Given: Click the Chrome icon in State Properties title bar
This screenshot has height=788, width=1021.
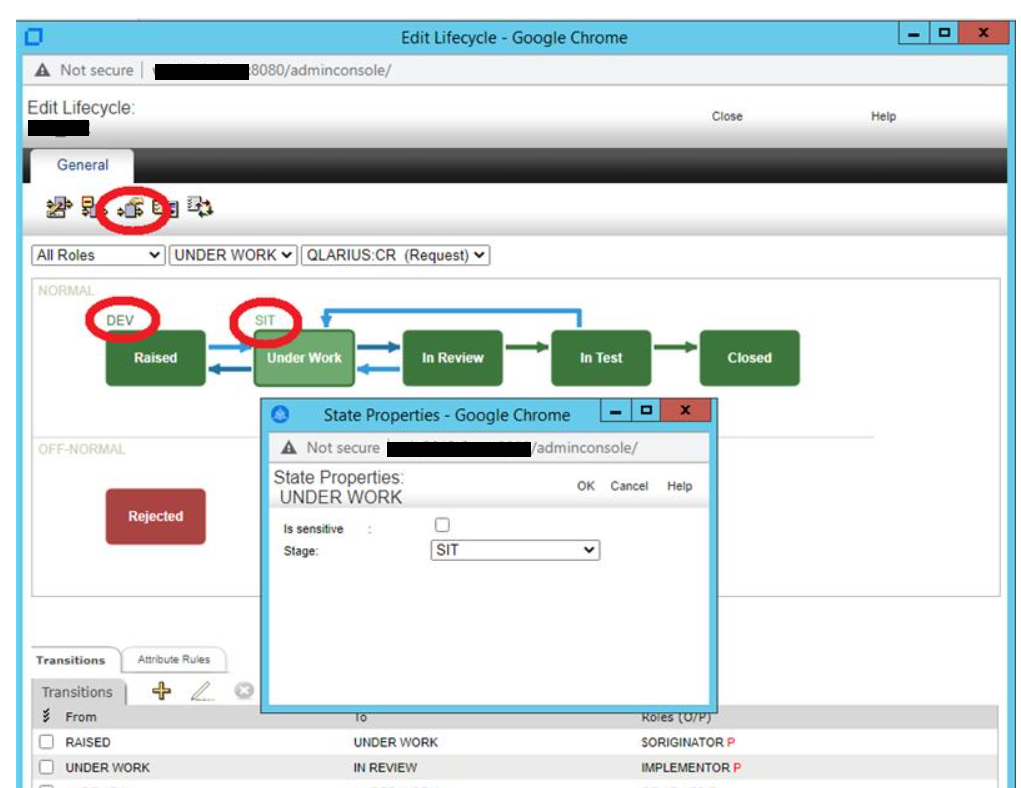Looking at the screenshot, I should pos(280,414).
